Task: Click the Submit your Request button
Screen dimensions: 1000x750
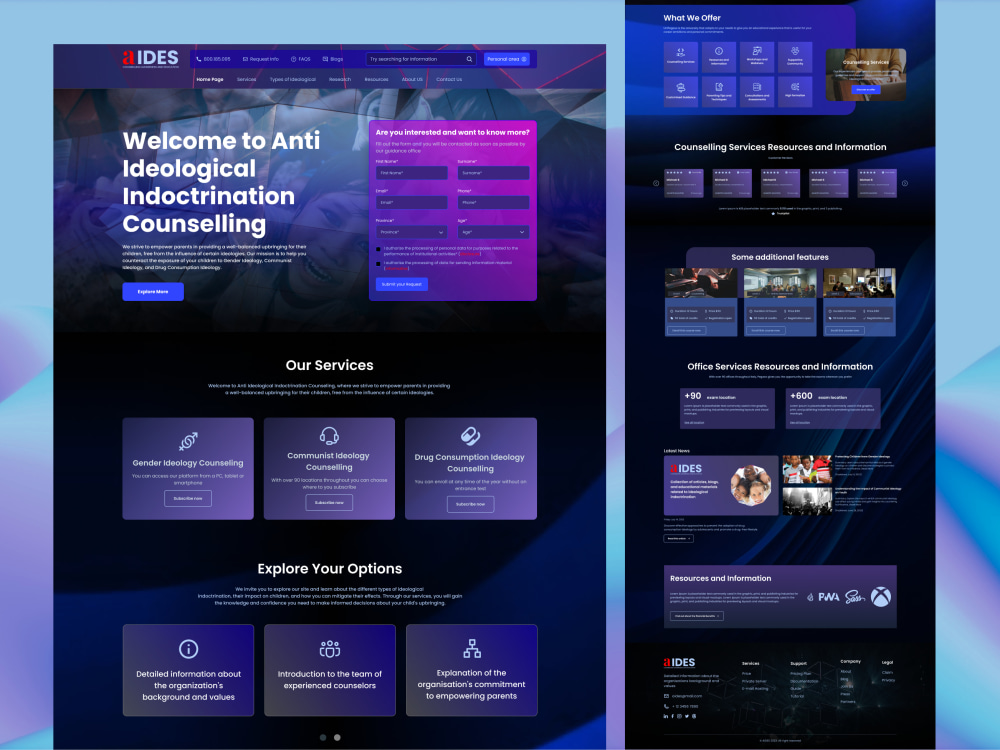Action: click(x=402, y=284)
